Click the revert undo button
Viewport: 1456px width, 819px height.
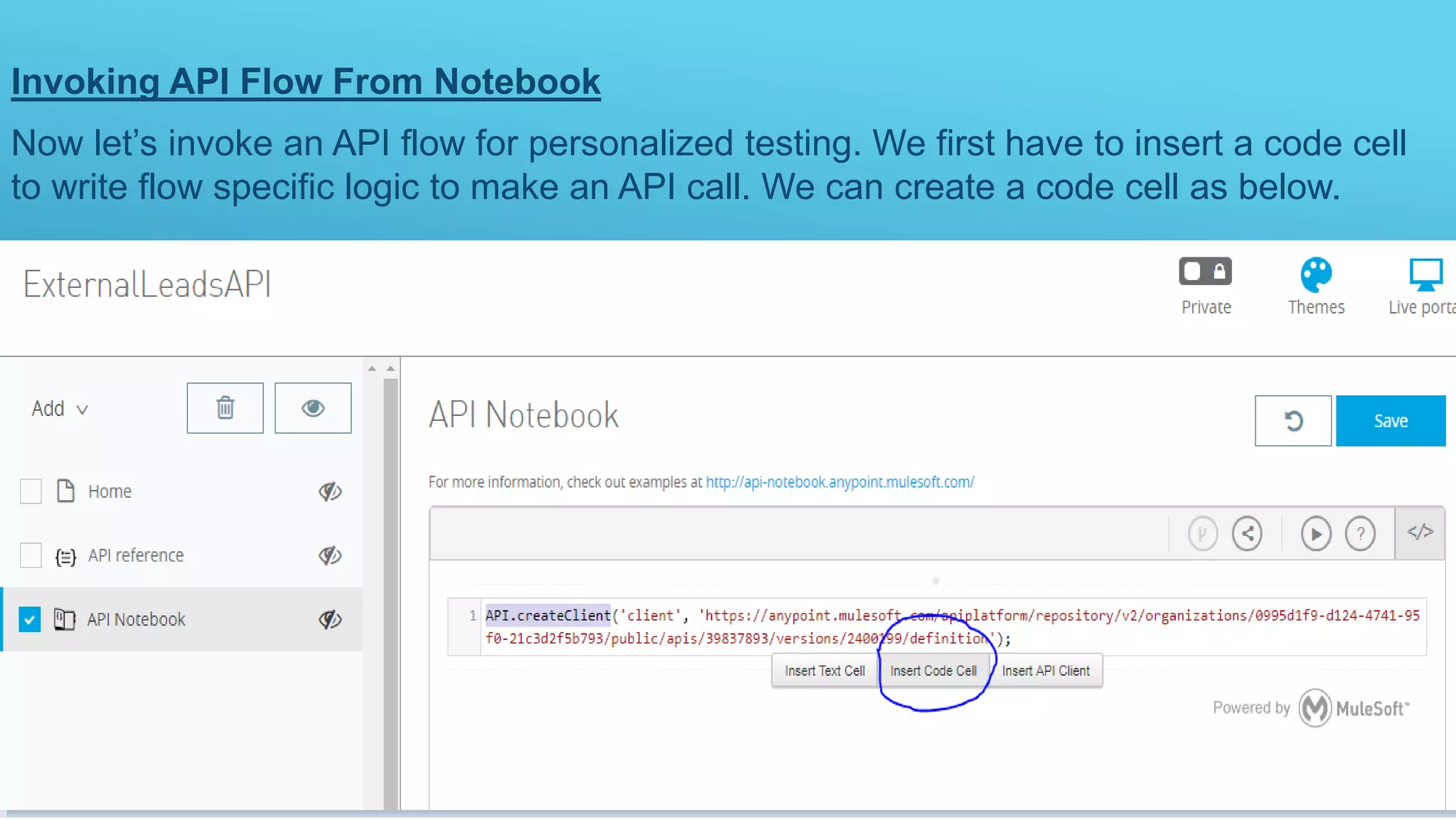tap(1293, 421)
